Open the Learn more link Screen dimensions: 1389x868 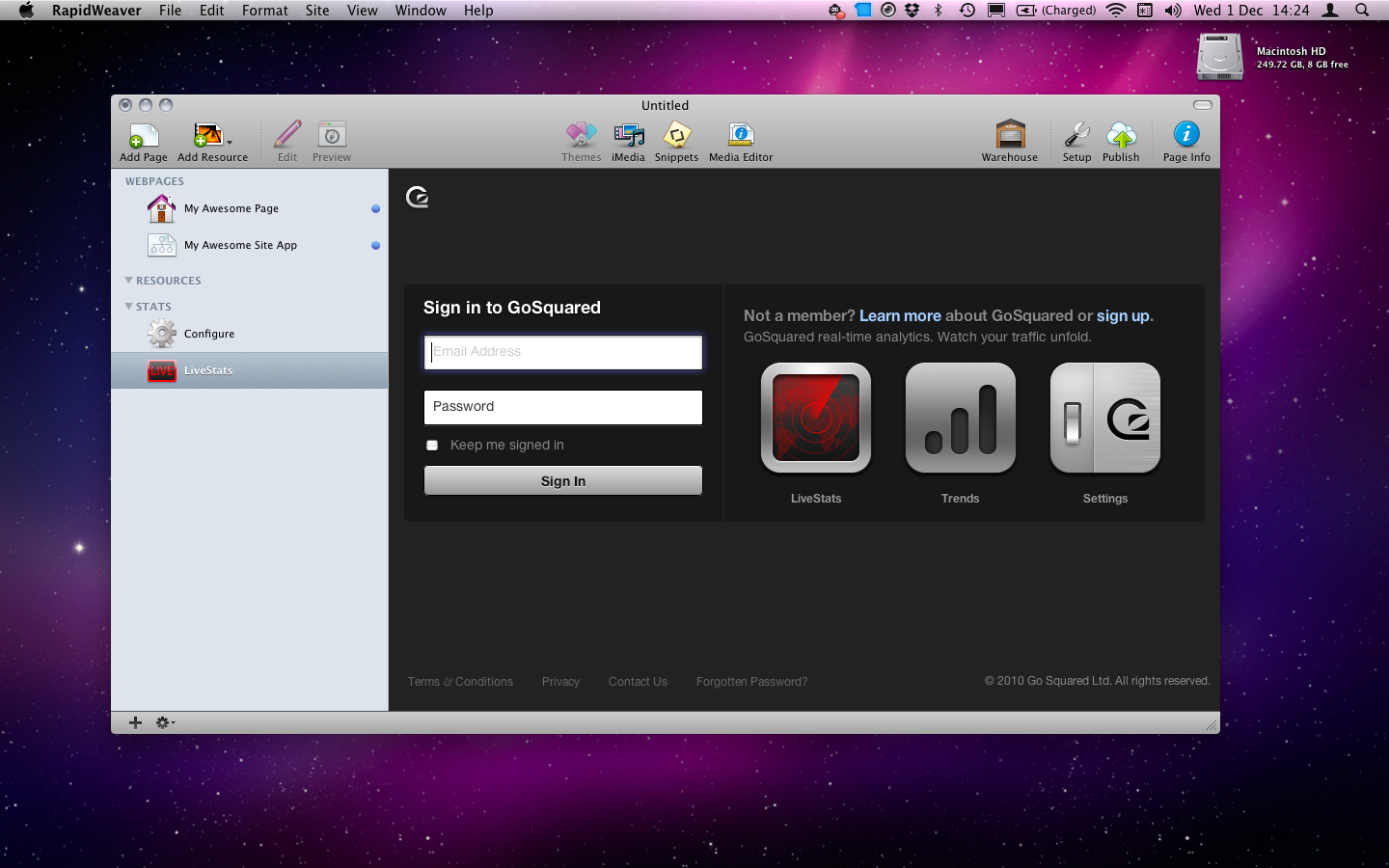coord(900,315)
